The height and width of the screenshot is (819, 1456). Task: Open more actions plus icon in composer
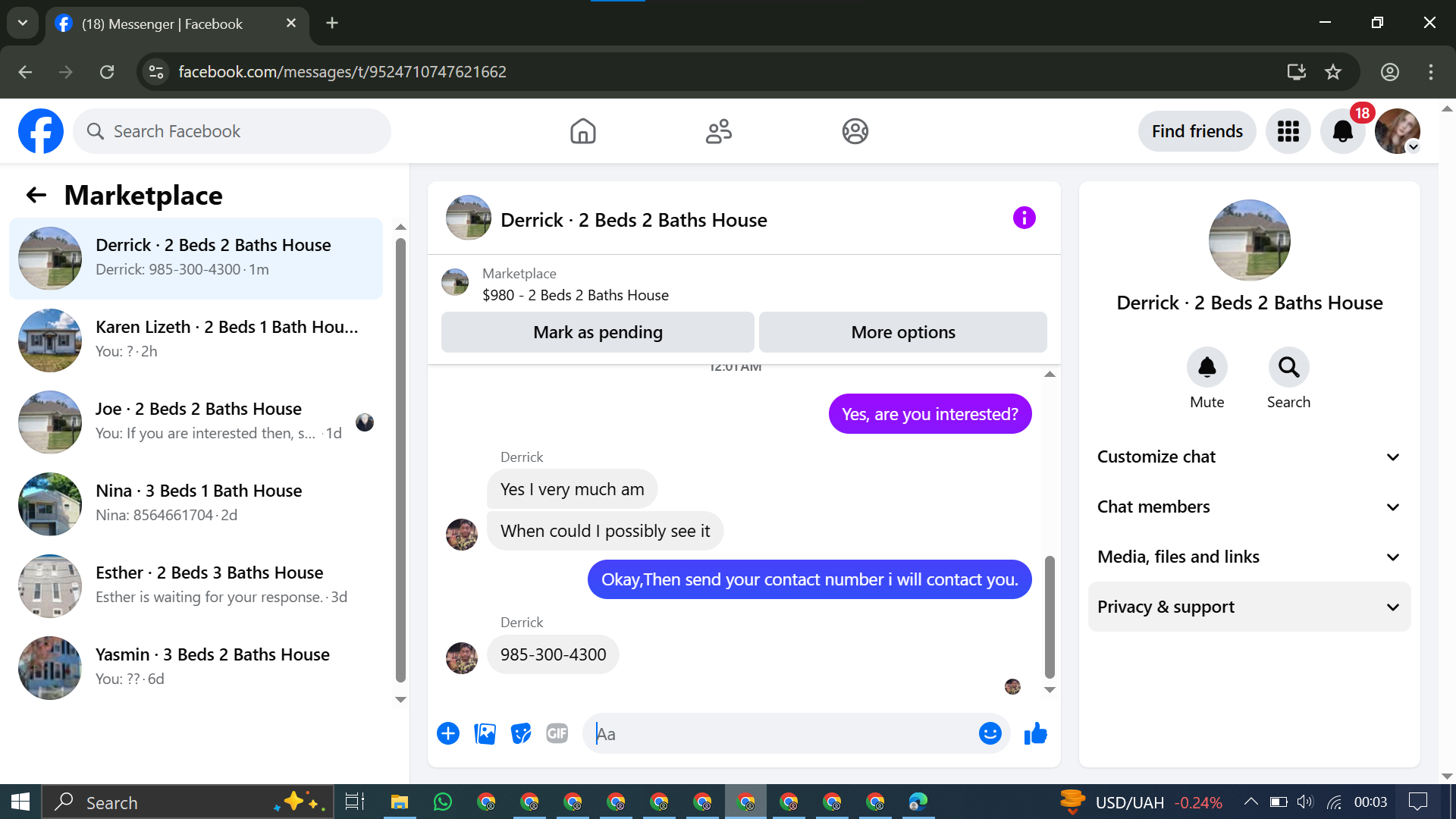coord(448,733)
